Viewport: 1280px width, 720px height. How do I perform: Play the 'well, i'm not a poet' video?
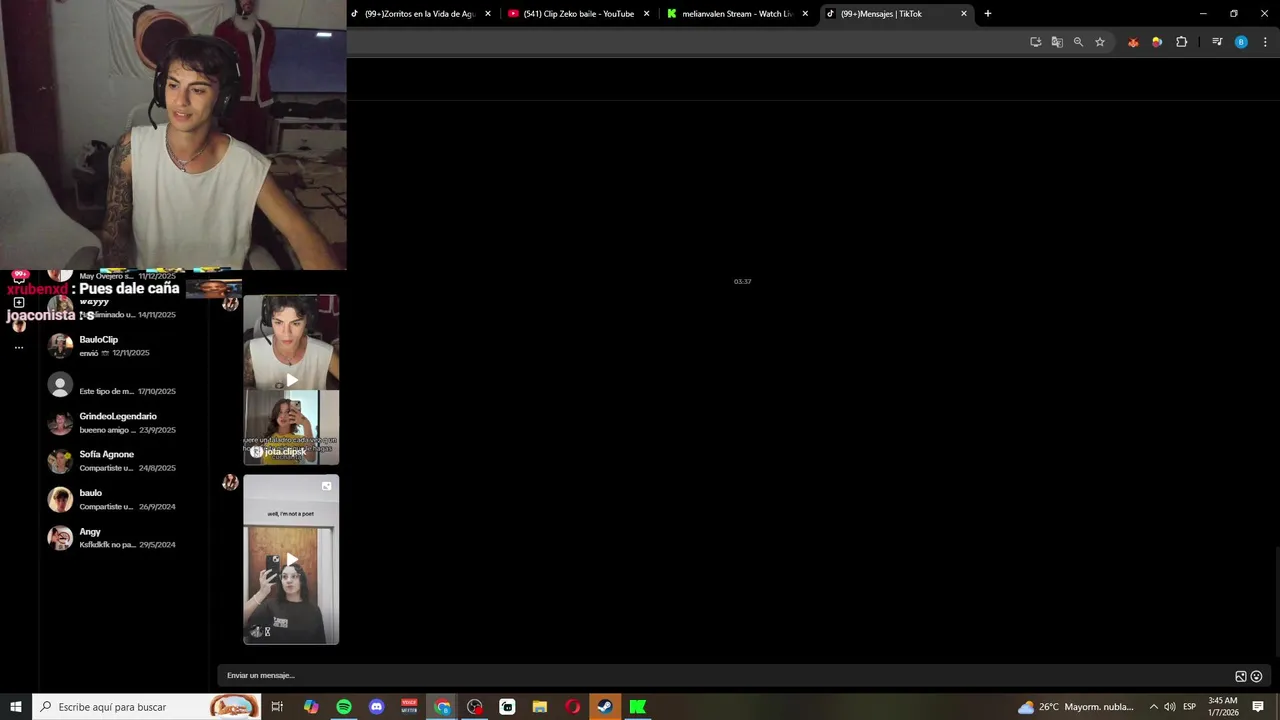(x=291, y=560)
